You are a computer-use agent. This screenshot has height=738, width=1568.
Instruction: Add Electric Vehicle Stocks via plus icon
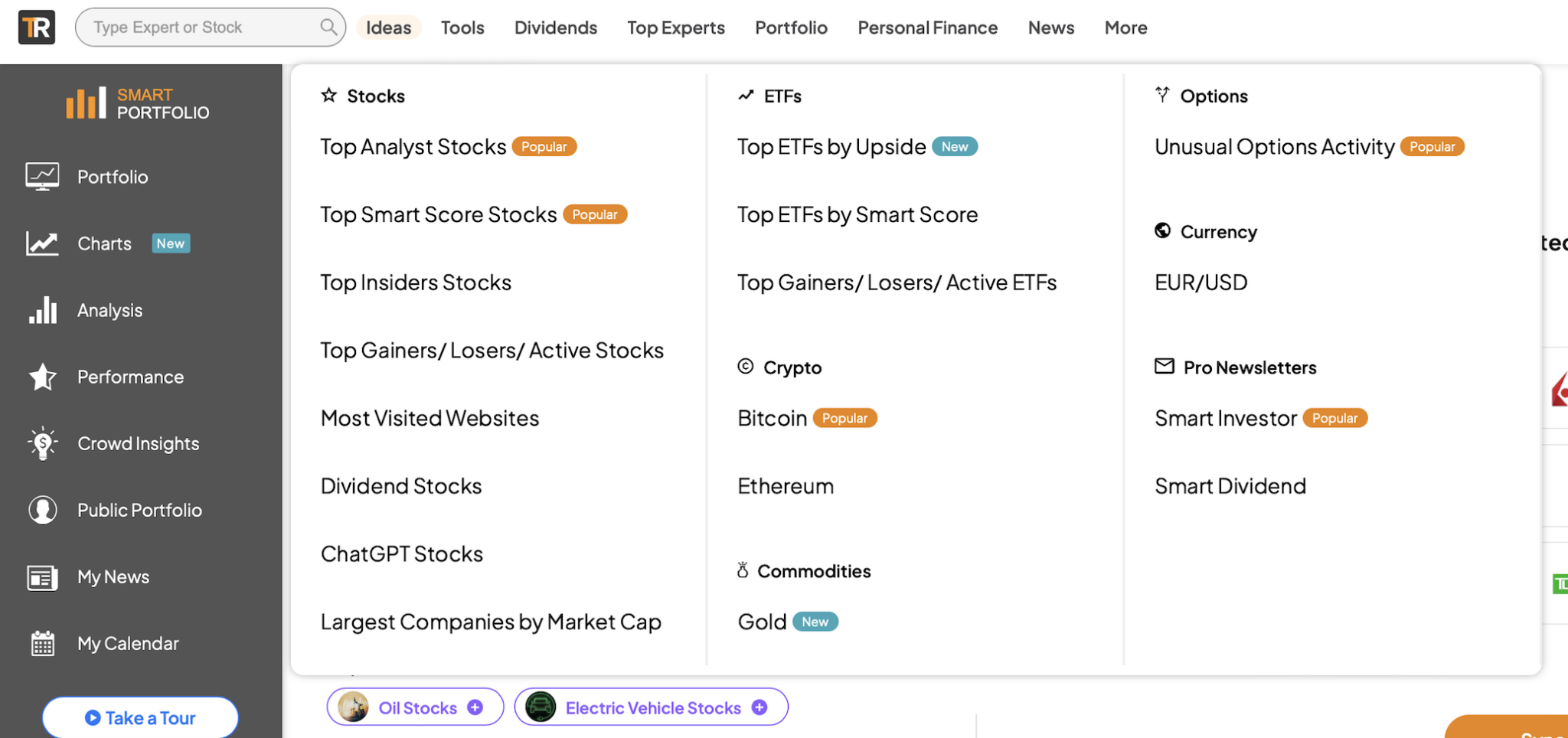click(759, 707)
